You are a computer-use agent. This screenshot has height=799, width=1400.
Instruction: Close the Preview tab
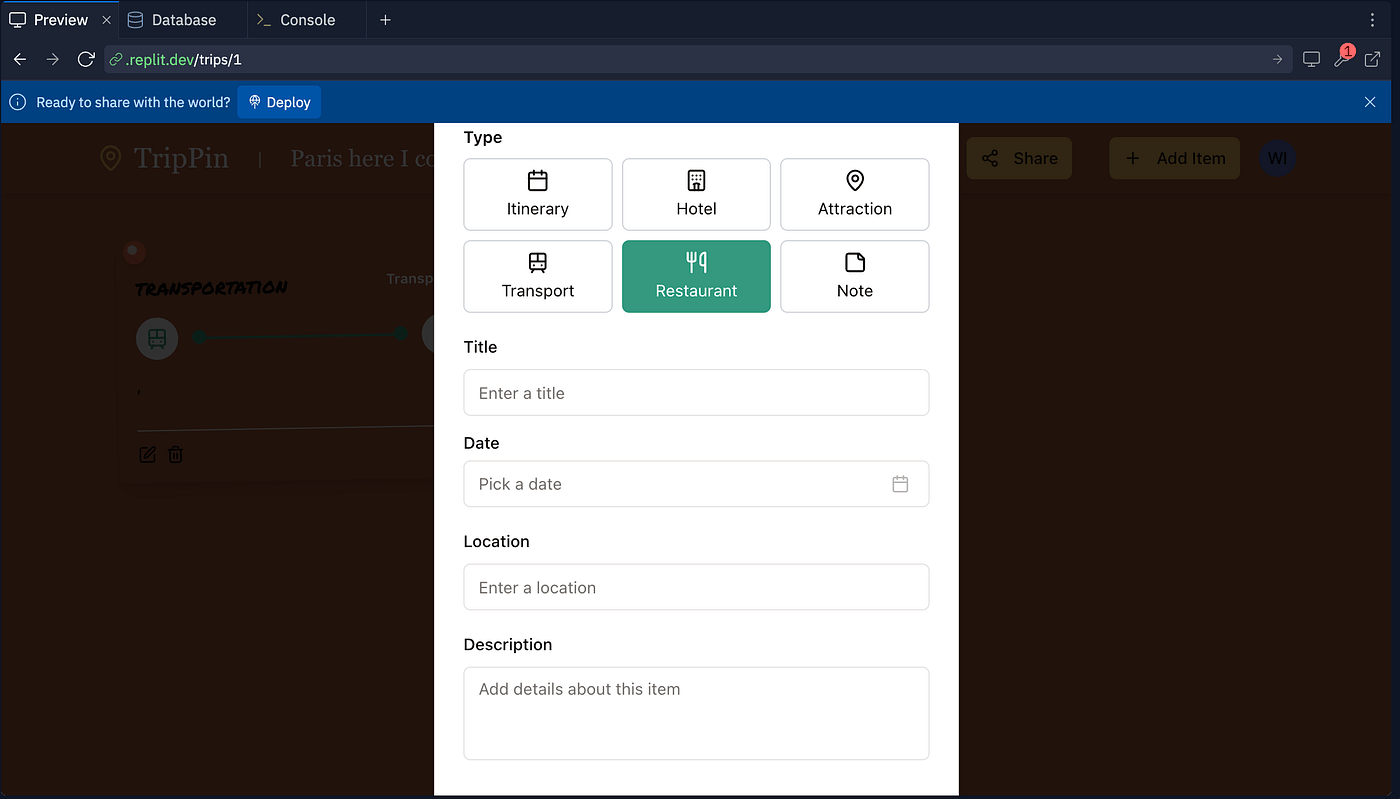[x=107, y=20]
